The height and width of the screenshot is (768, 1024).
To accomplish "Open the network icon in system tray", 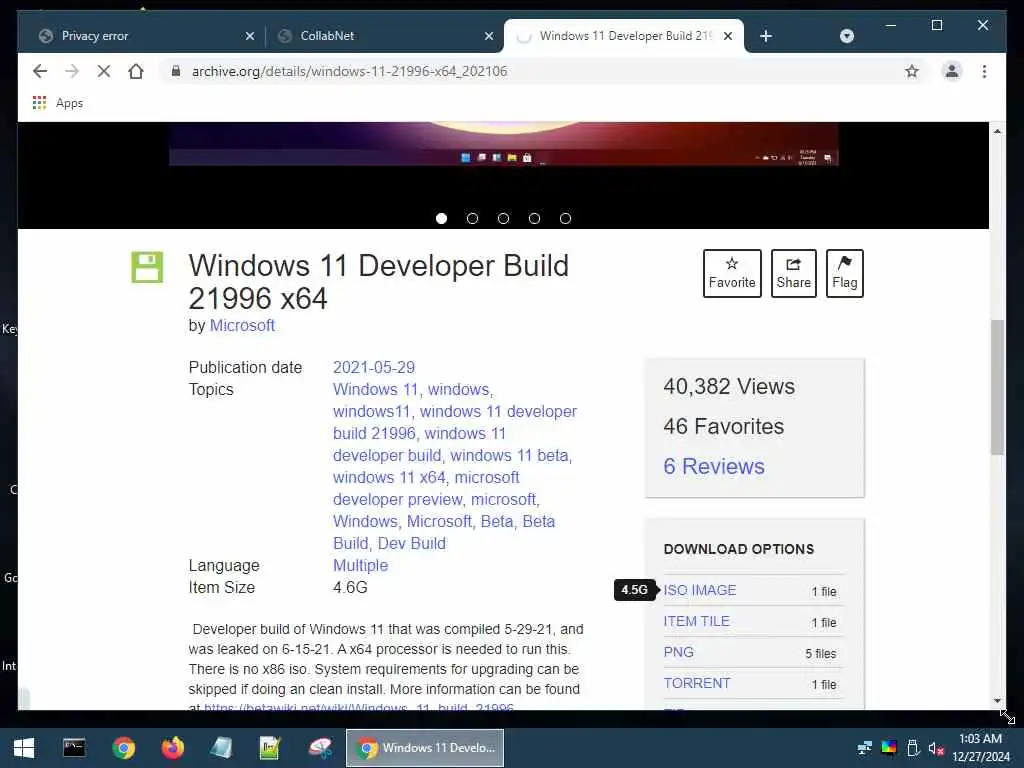I will tap(865, 748).
